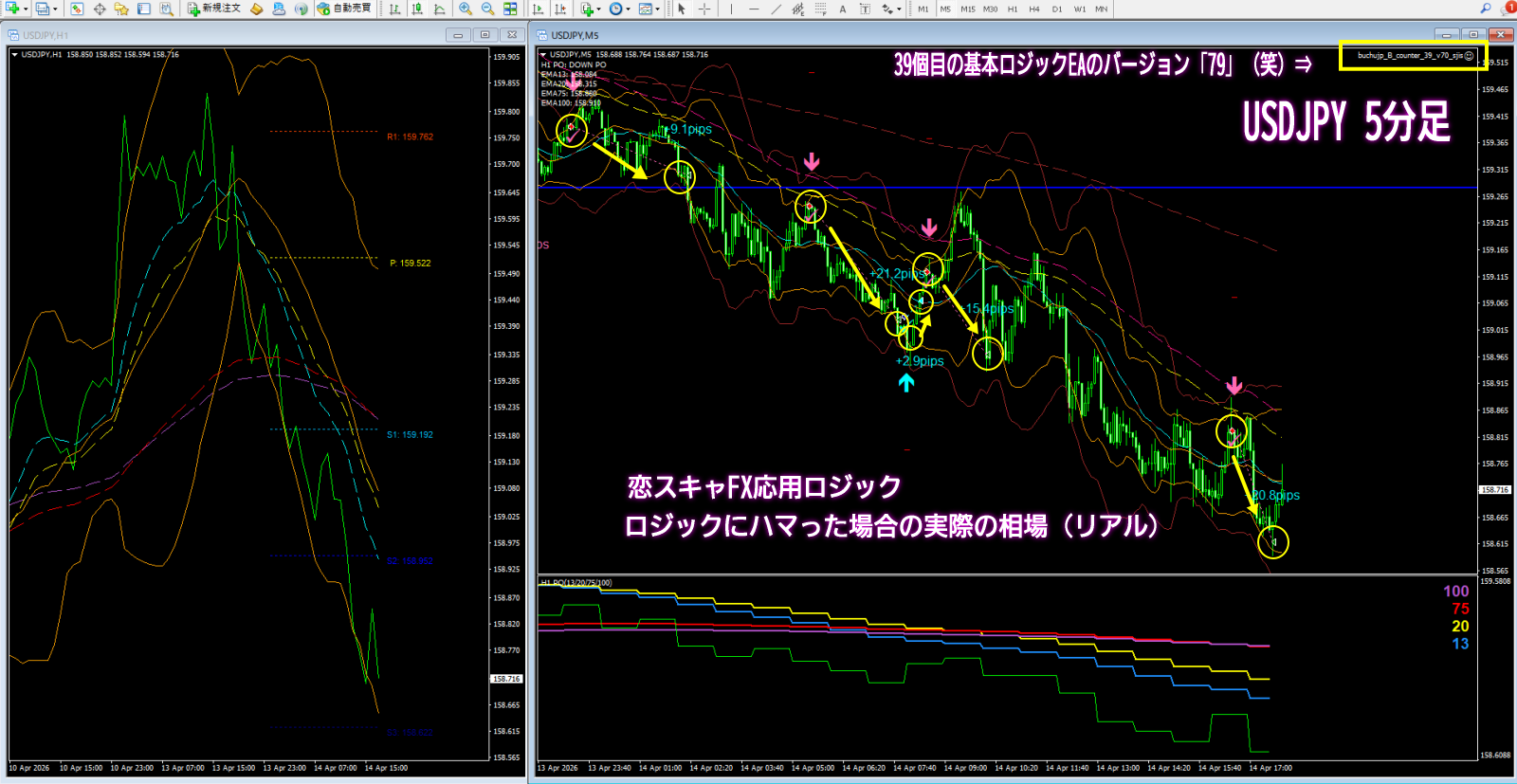Pick the text label 'A' drawing tool
Viewport: 1517px width, 784px height.
click(x=842, y=9)
